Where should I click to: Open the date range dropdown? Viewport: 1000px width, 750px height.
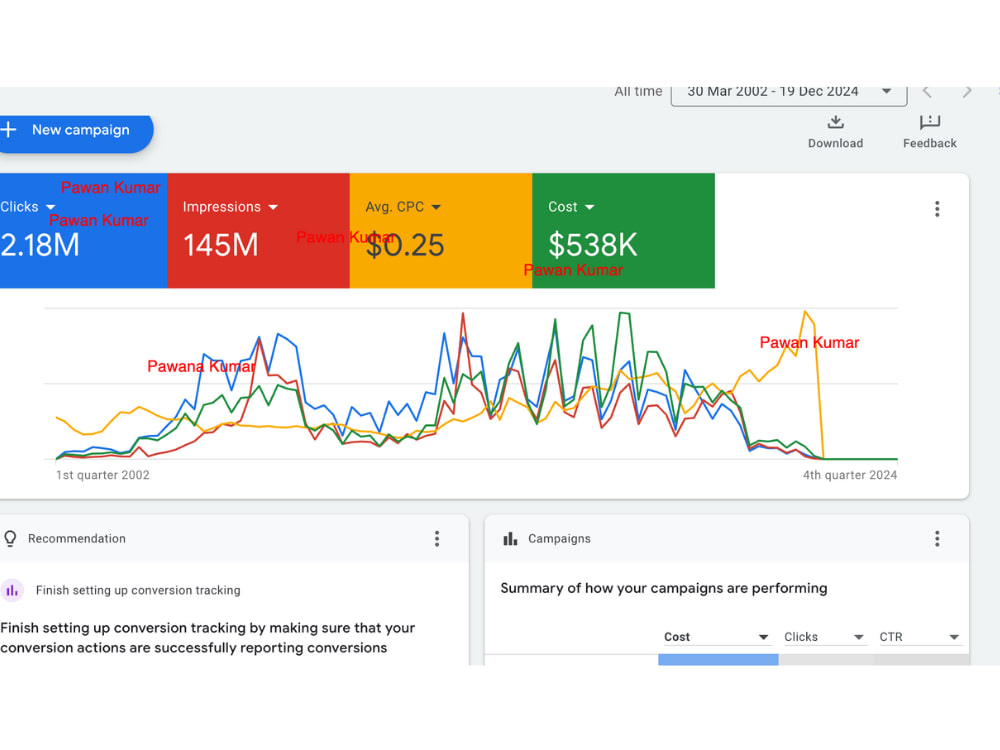[x=789, y=93]
